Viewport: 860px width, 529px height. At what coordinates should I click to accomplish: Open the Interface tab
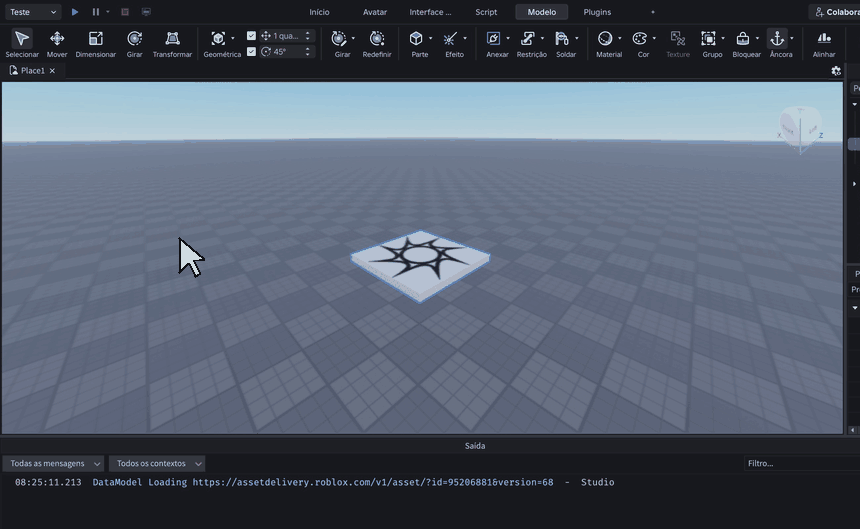430,12
